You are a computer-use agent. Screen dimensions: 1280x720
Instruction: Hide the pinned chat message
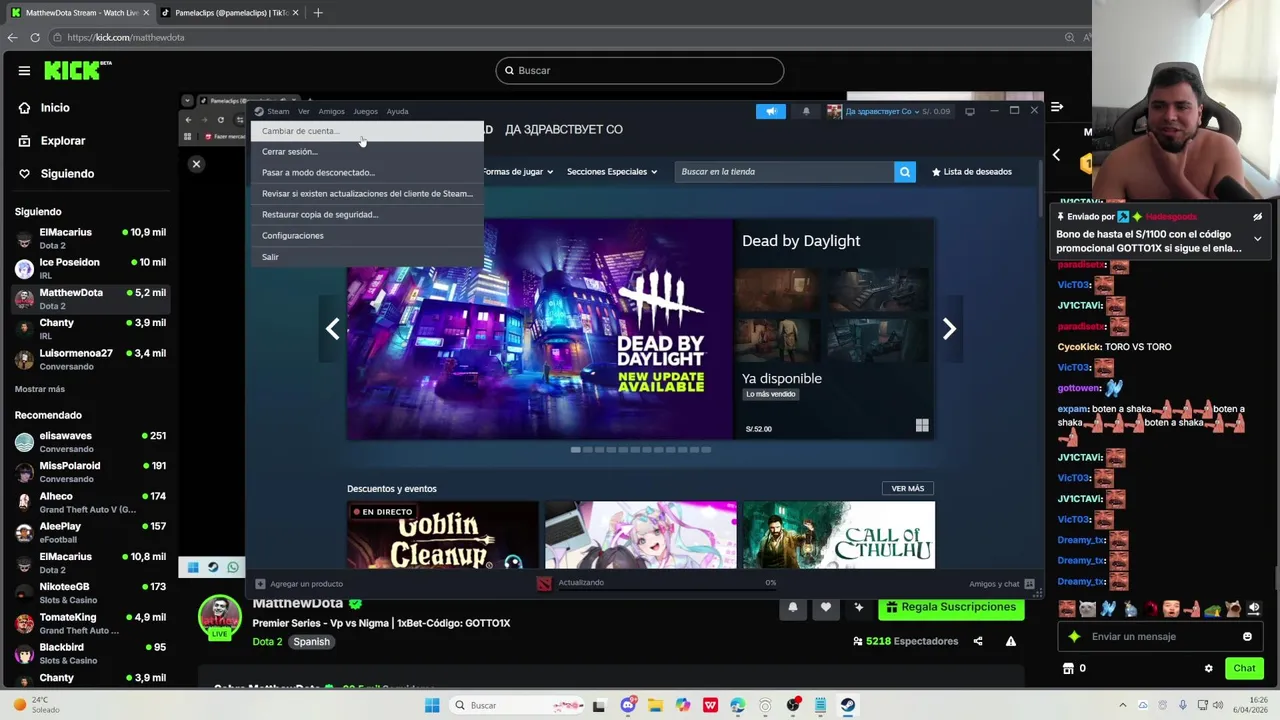coord(1257,216)
